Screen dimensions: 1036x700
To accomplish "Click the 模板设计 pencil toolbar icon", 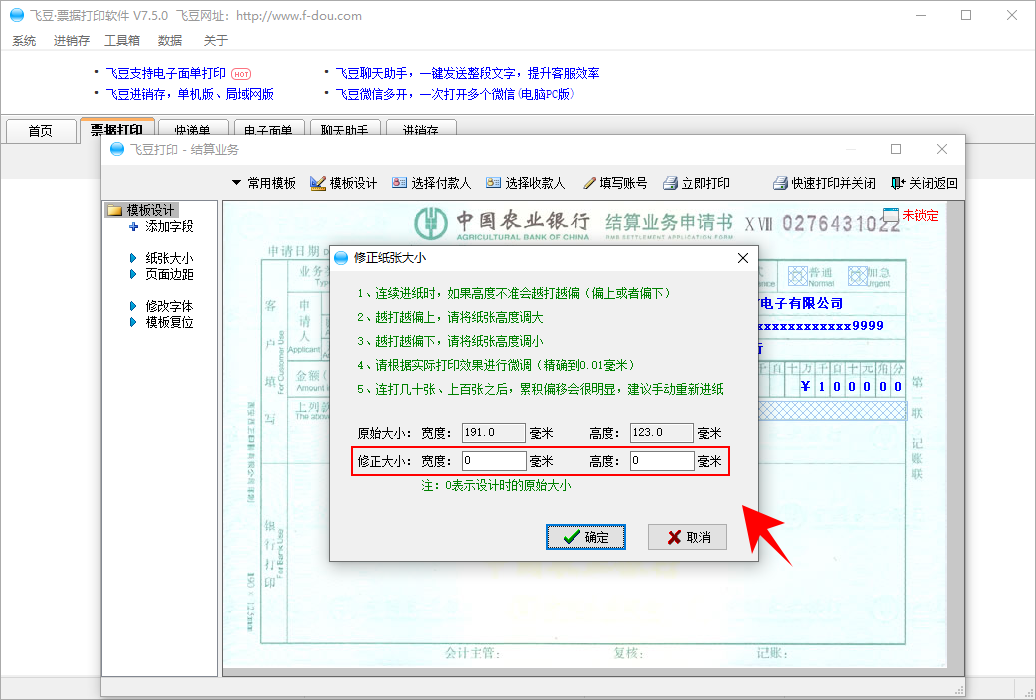I will [318, 183].
